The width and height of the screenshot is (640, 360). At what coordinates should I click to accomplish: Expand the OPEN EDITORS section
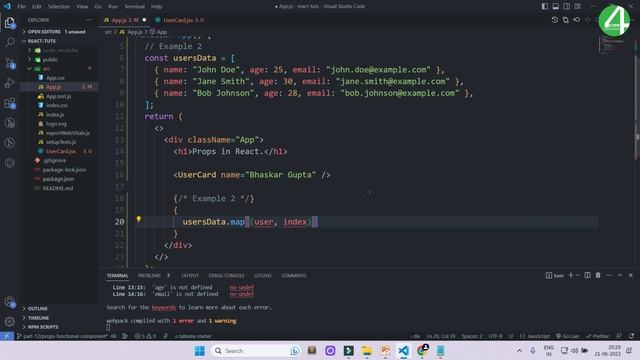[x=44, y=31]
